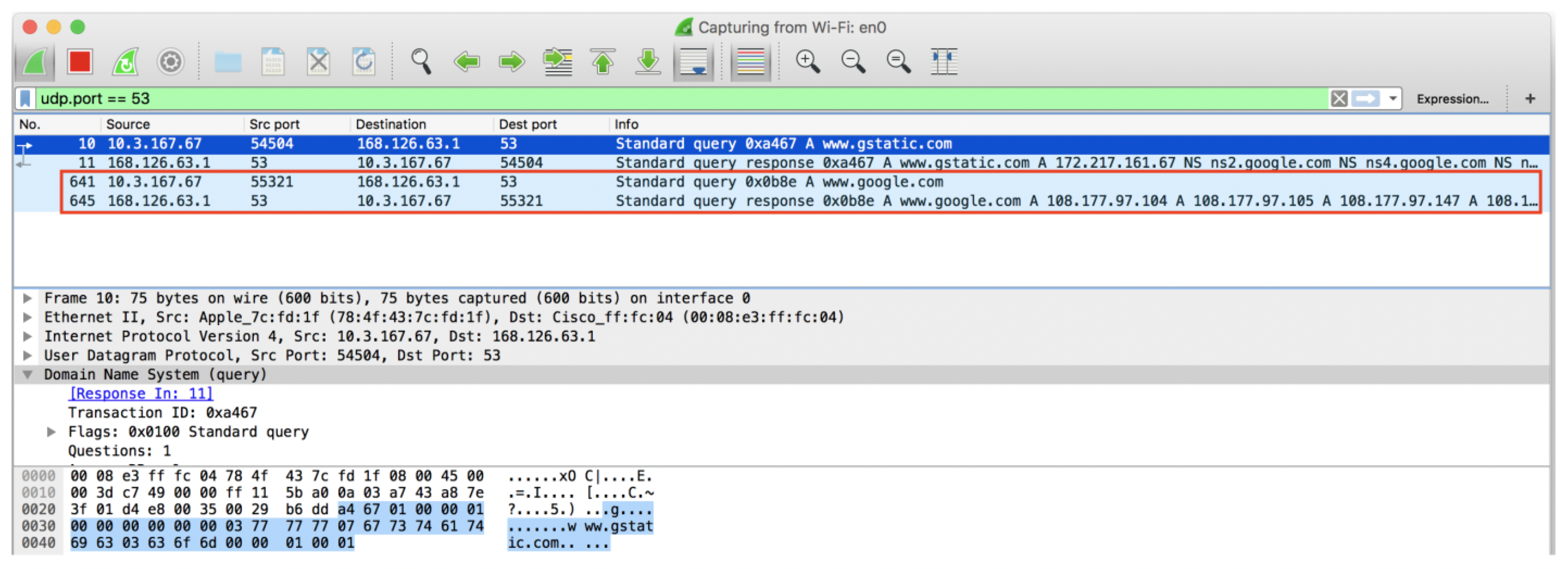
Task: Add a filter button with plus
Action: click(1529, 99)
